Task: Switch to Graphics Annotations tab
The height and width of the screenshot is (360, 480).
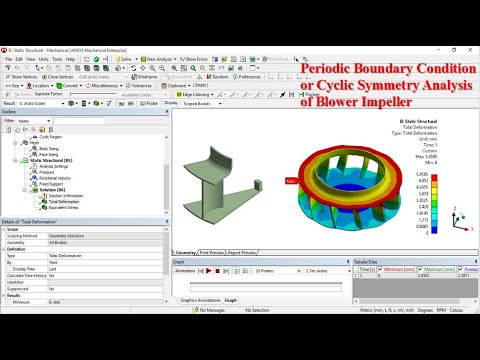Action: (x=200, y=300)
